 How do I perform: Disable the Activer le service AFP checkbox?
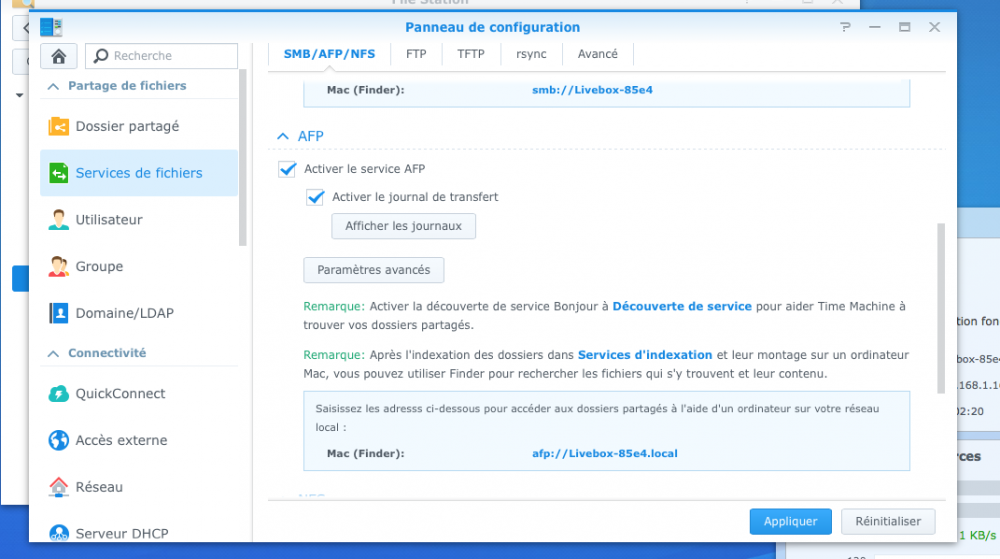[287, 169]
